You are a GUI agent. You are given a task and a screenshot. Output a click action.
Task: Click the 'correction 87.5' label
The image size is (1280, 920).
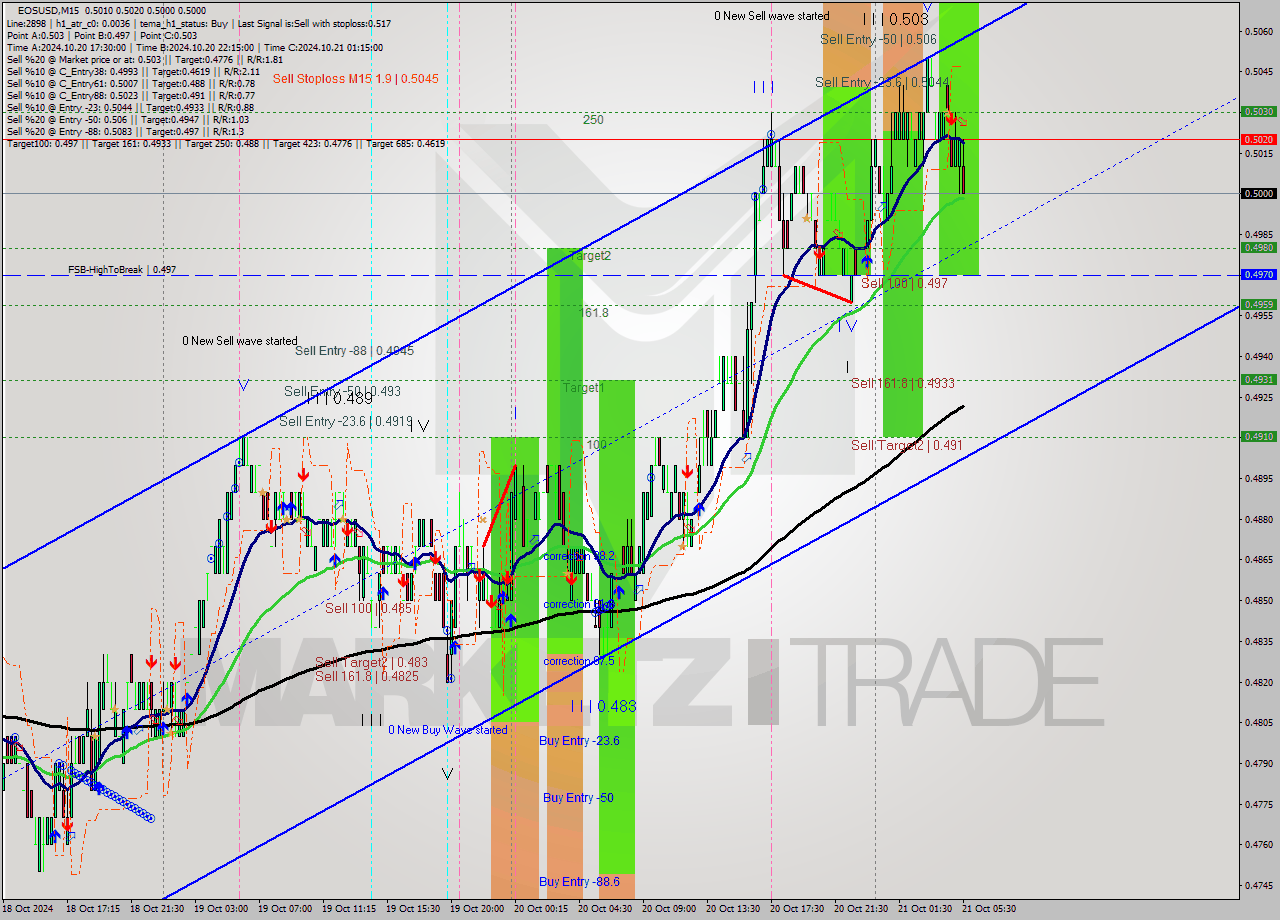point(579,661)
